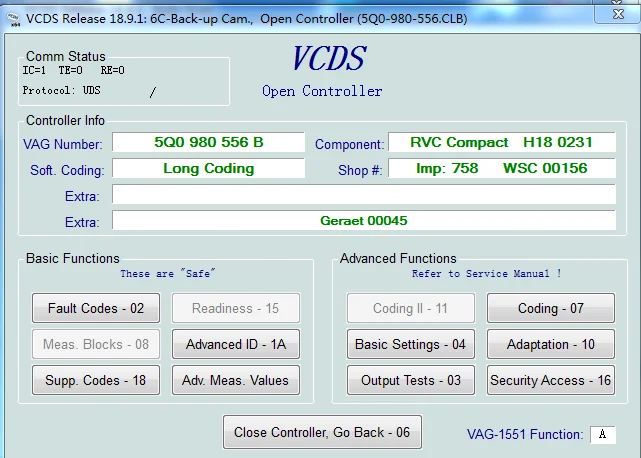Open Security Access - 16
Screen dimensions: 641x458
[x=551, y=380]
